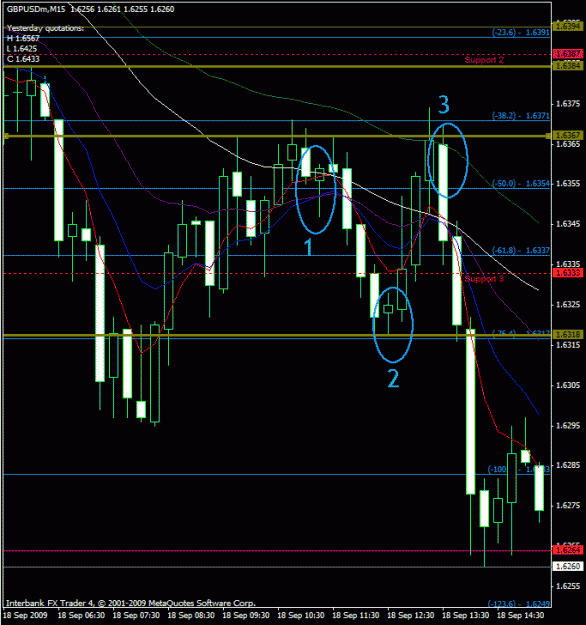Click yesterday's close 'C 1.6433' label

(23, 59)
